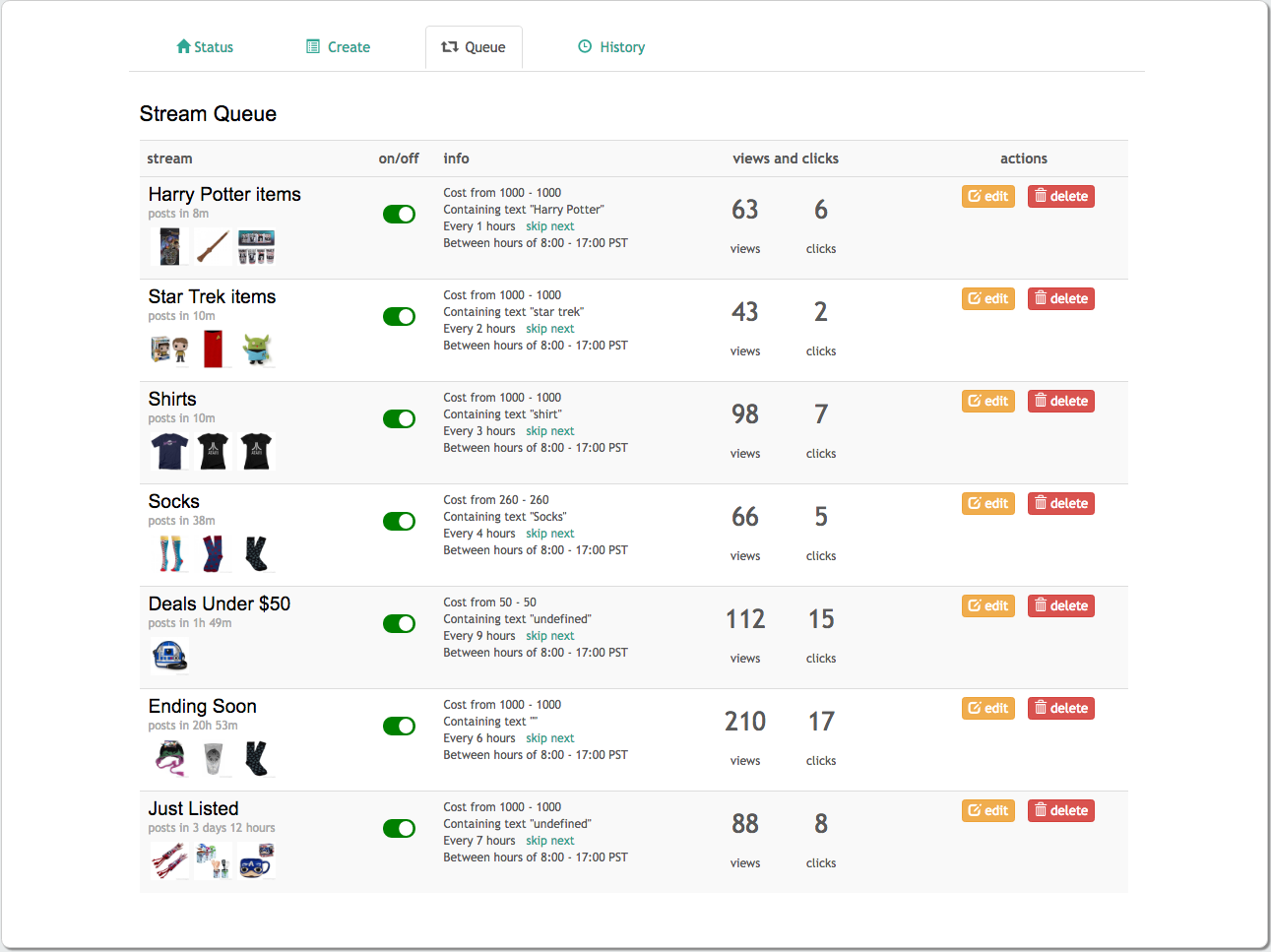The width and height of the screenshot is (1271, 952).
Task: Disable the Socks stream toggle
Action: tap(399, 522)
